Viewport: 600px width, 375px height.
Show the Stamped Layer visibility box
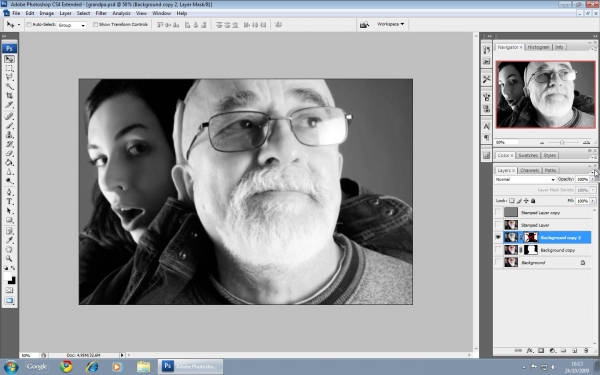498,225
